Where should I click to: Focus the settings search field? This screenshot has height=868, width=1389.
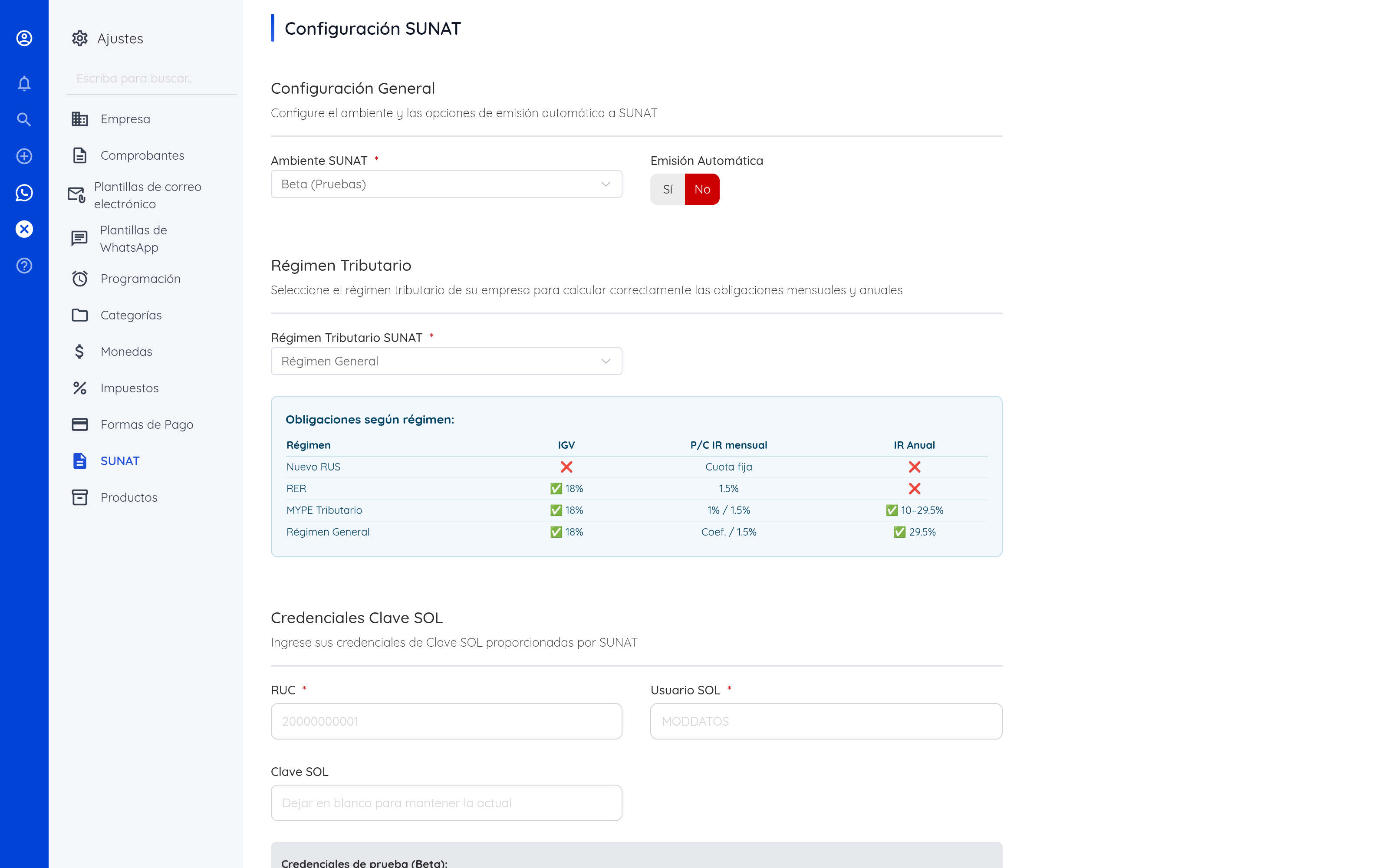click(151, 79)
